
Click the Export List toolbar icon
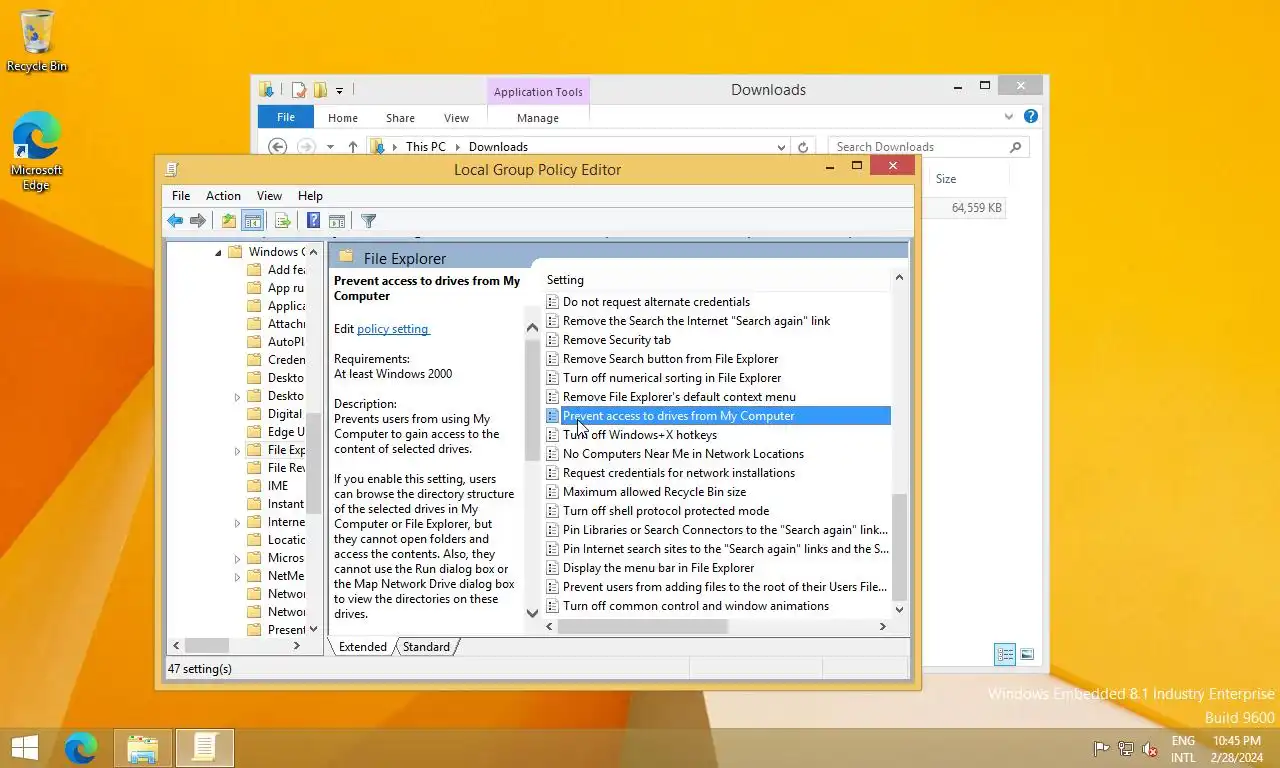283,221
